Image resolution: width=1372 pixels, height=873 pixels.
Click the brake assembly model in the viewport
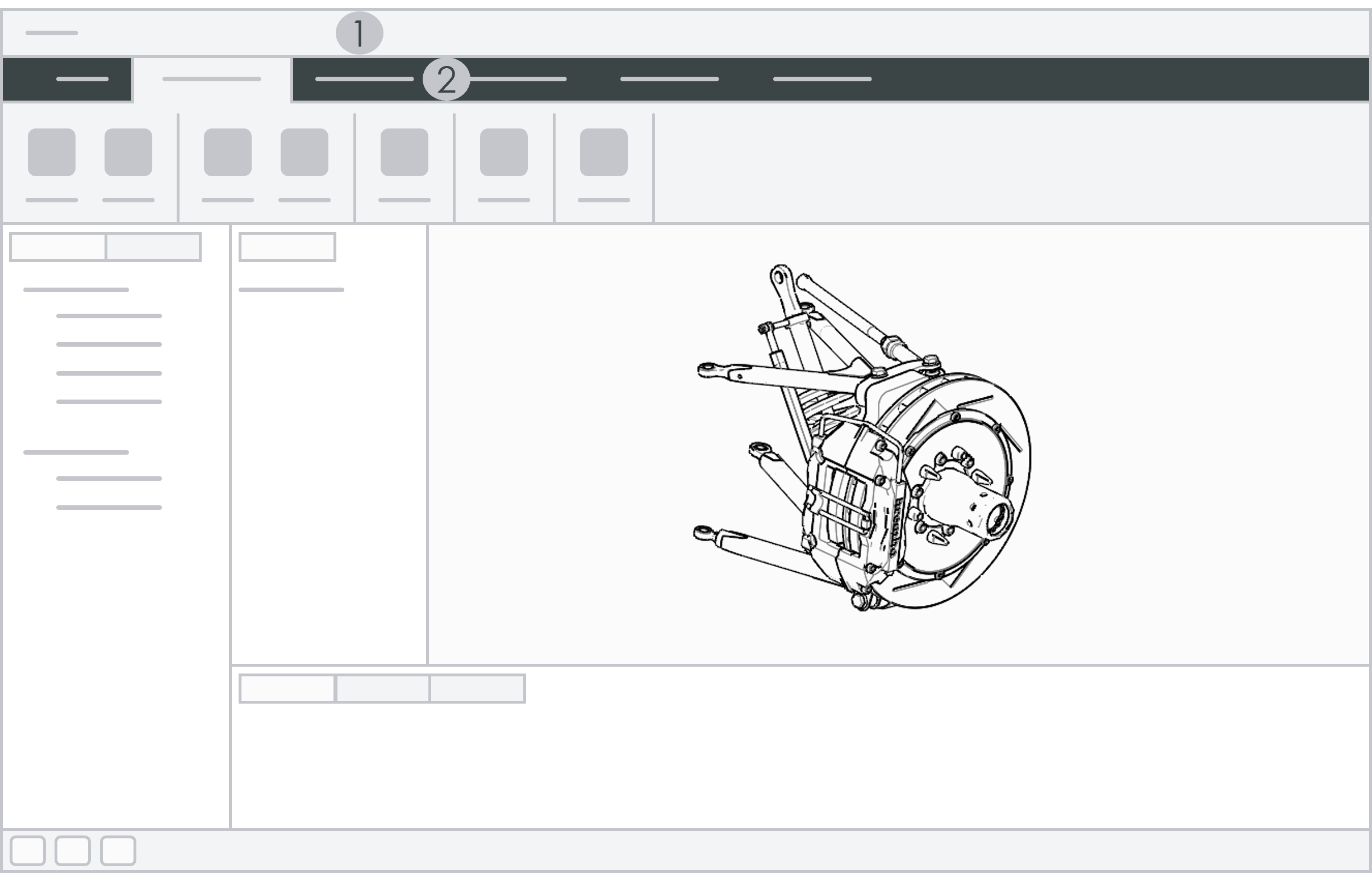(862, 438)
